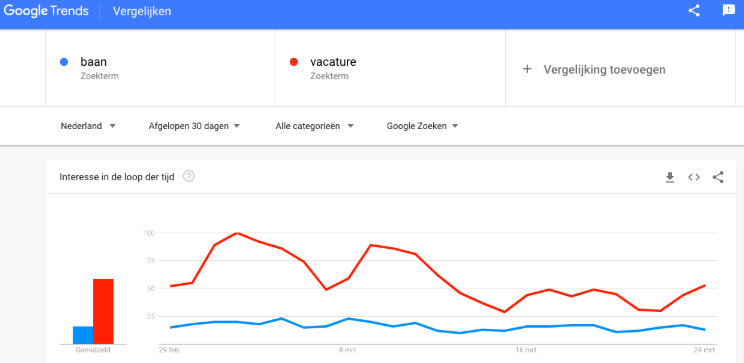Click the plus icon to add comparison
The height and width of the screenshot is (363, 744).
tap(527, 69)
